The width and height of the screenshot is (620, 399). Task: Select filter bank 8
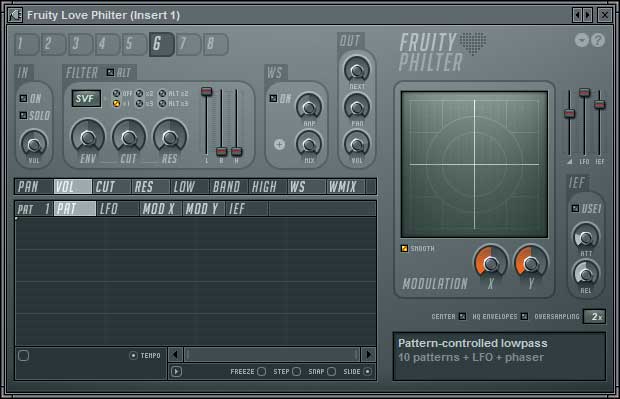pos(216,44)
